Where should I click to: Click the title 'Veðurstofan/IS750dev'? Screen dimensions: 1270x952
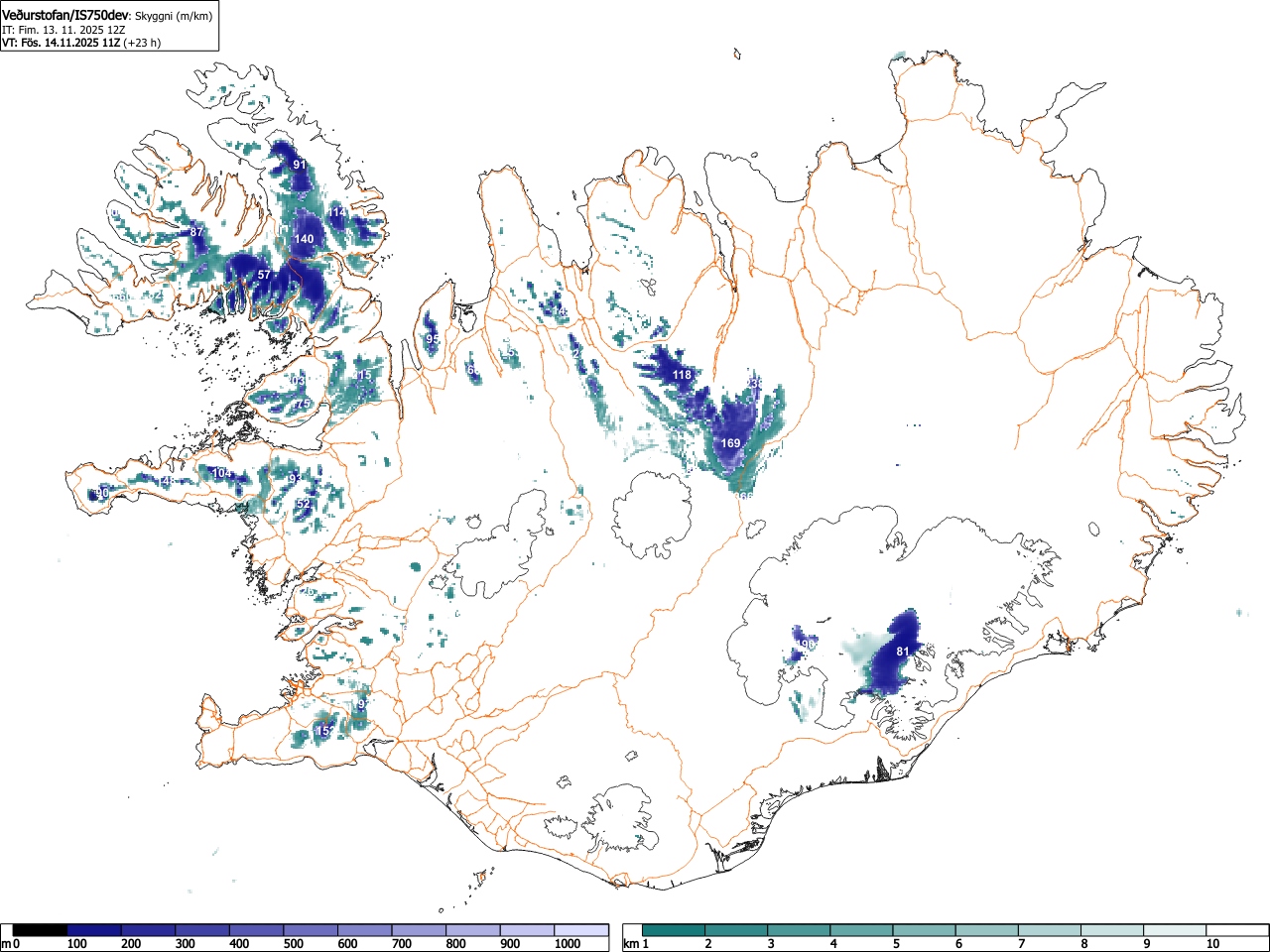pyautogui.click(x=65, y=16)
